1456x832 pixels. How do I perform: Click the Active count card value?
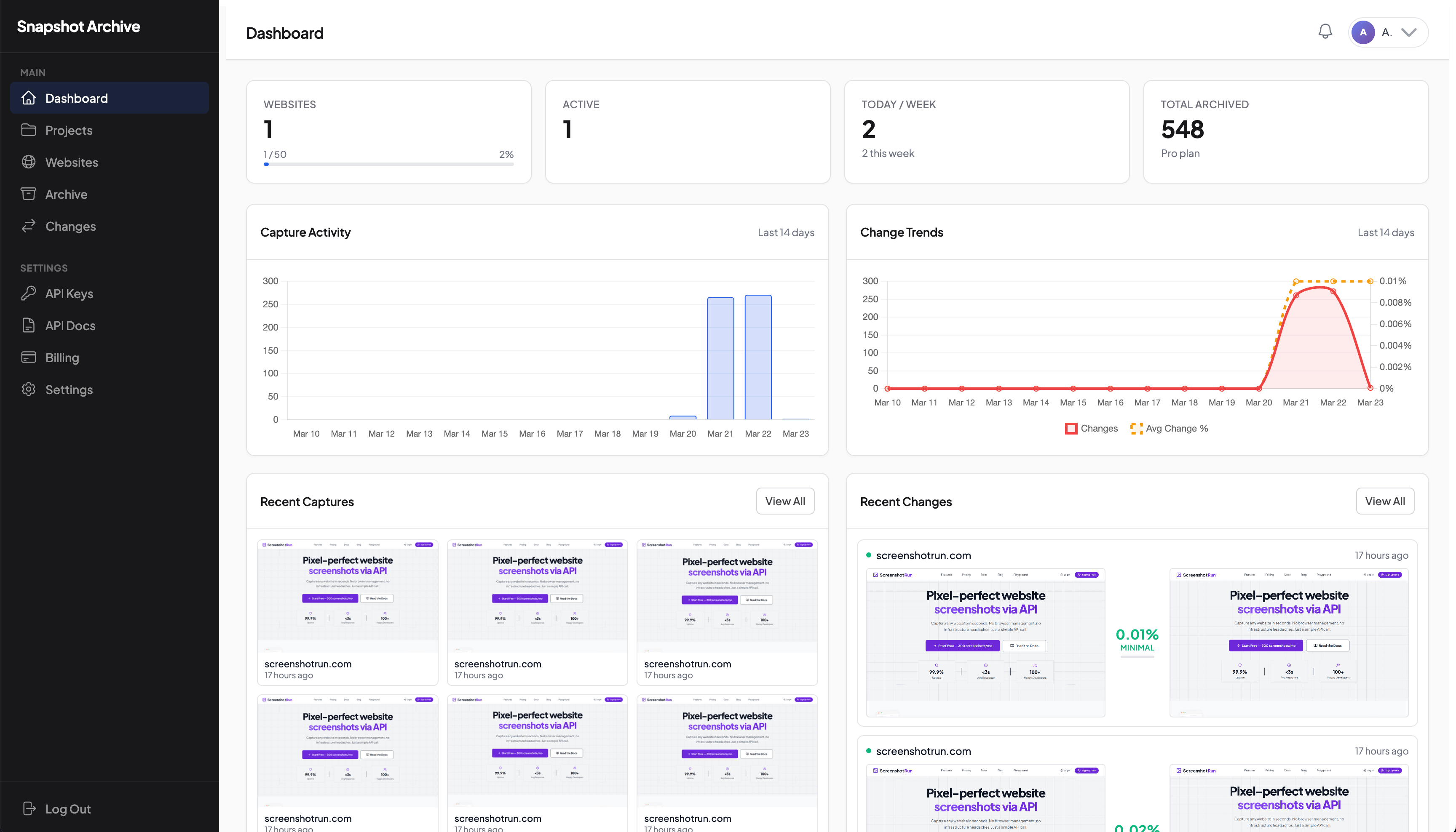coord(567,129)
